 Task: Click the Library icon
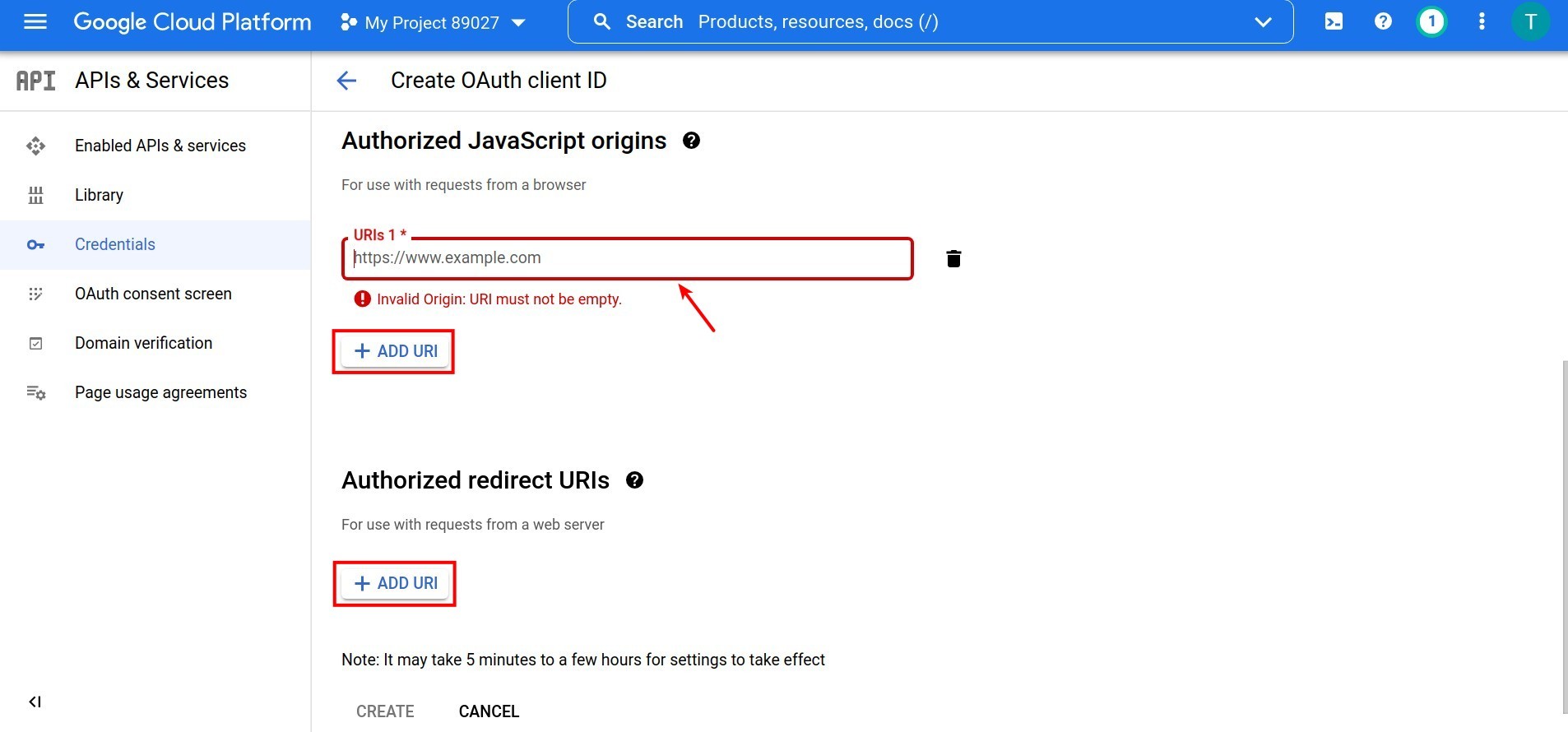[x=35, y=196]
